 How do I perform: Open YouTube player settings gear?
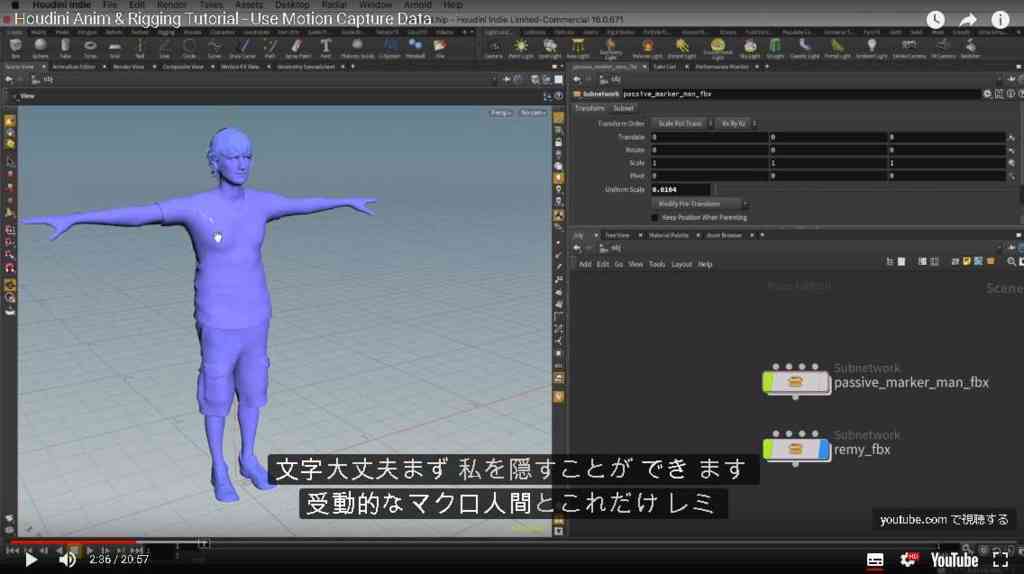click(x=908, y=560)
